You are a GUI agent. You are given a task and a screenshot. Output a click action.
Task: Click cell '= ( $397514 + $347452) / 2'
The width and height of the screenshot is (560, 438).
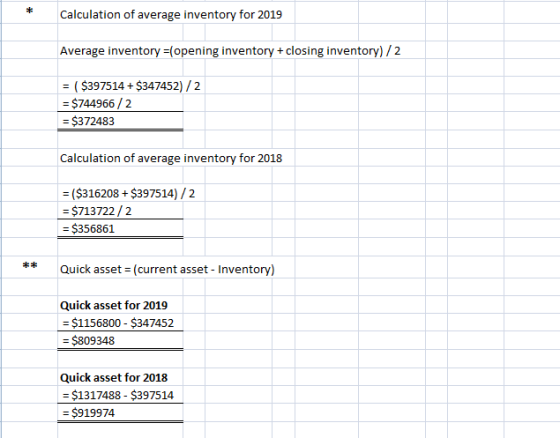131,86
